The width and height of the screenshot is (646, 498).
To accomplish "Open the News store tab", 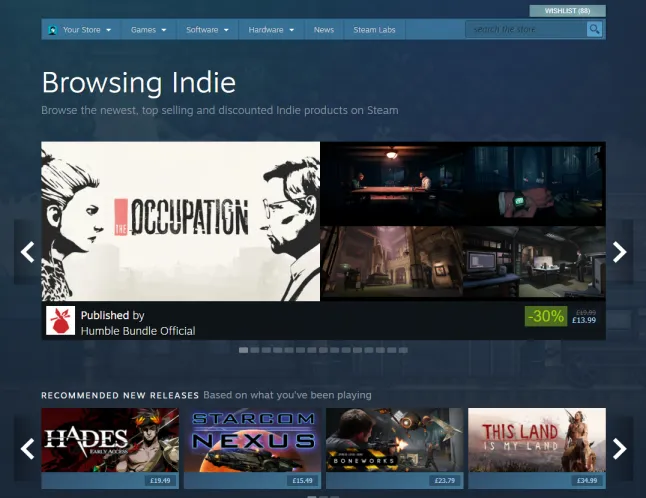I will (x=324, y=30).
